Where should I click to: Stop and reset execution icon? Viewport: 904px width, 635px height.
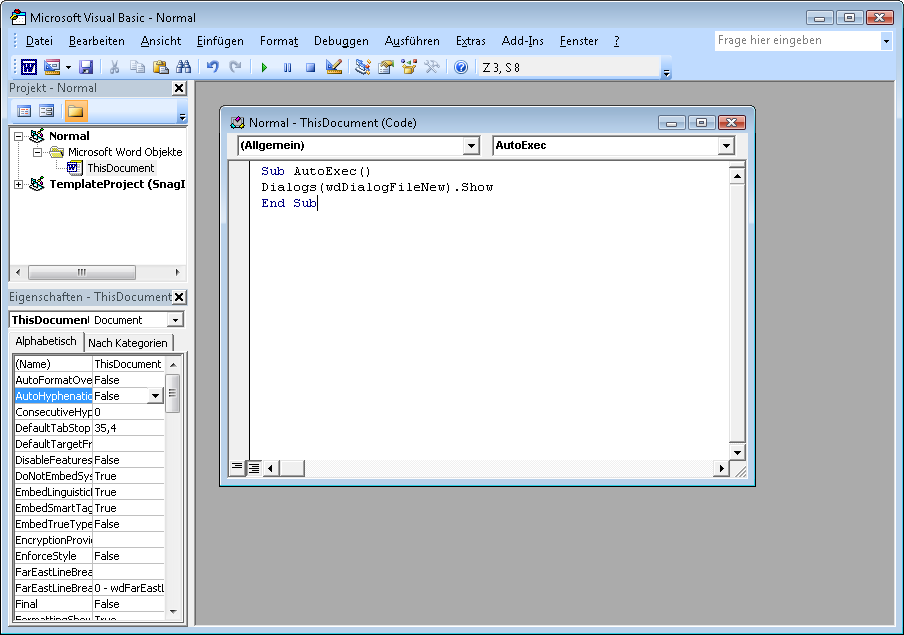(310, 67)
